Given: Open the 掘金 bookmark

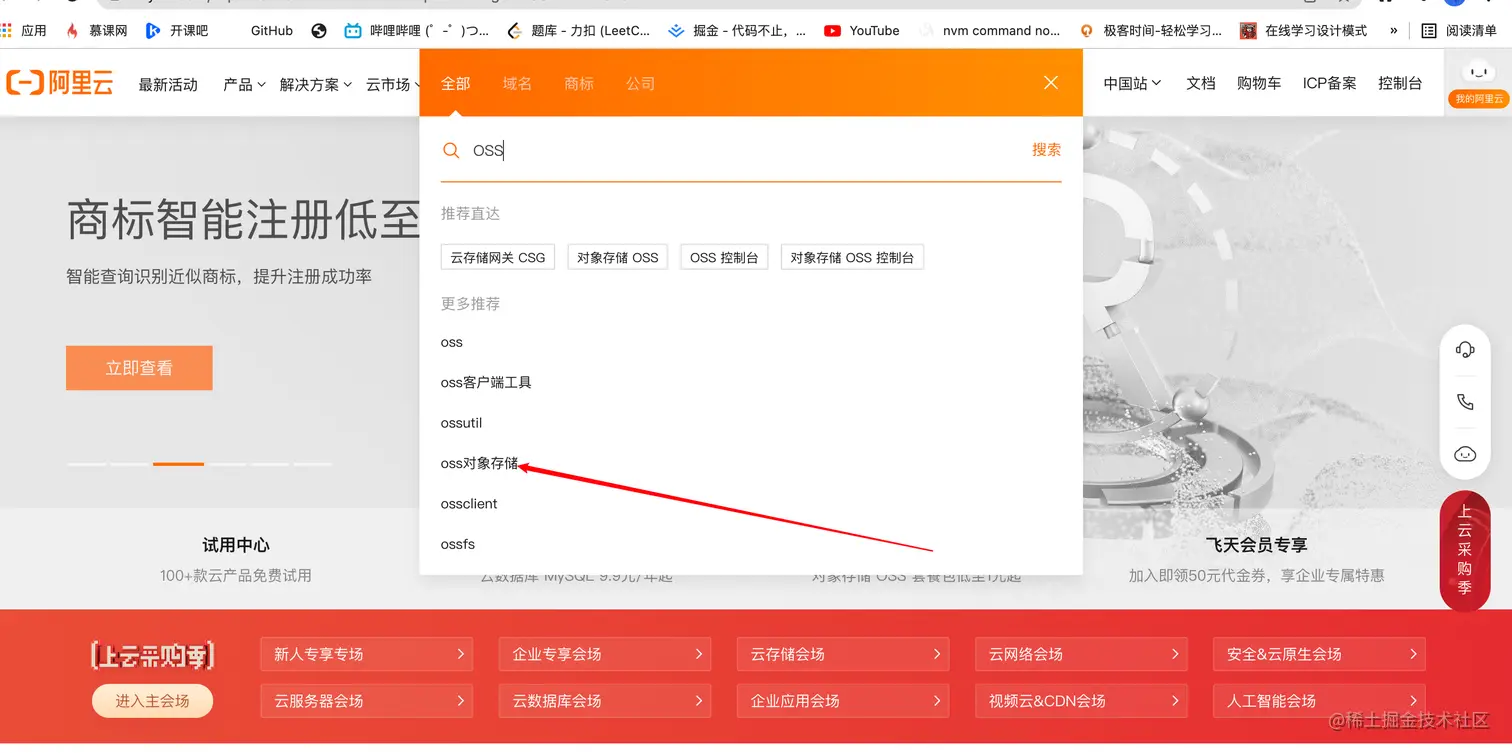Looking at the screenshot, I should (737, 31).
